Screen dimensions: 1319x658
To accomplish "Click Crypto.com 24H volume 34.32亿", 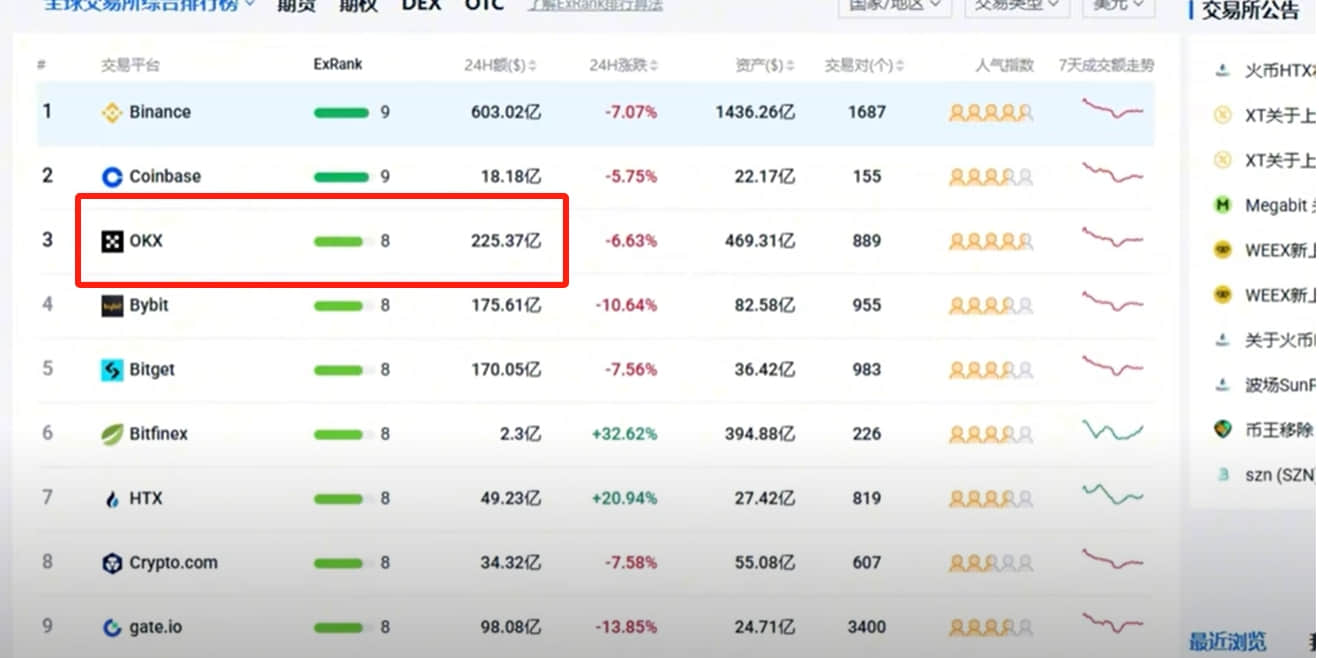I will pyautogui.click(x=510, y=563).
